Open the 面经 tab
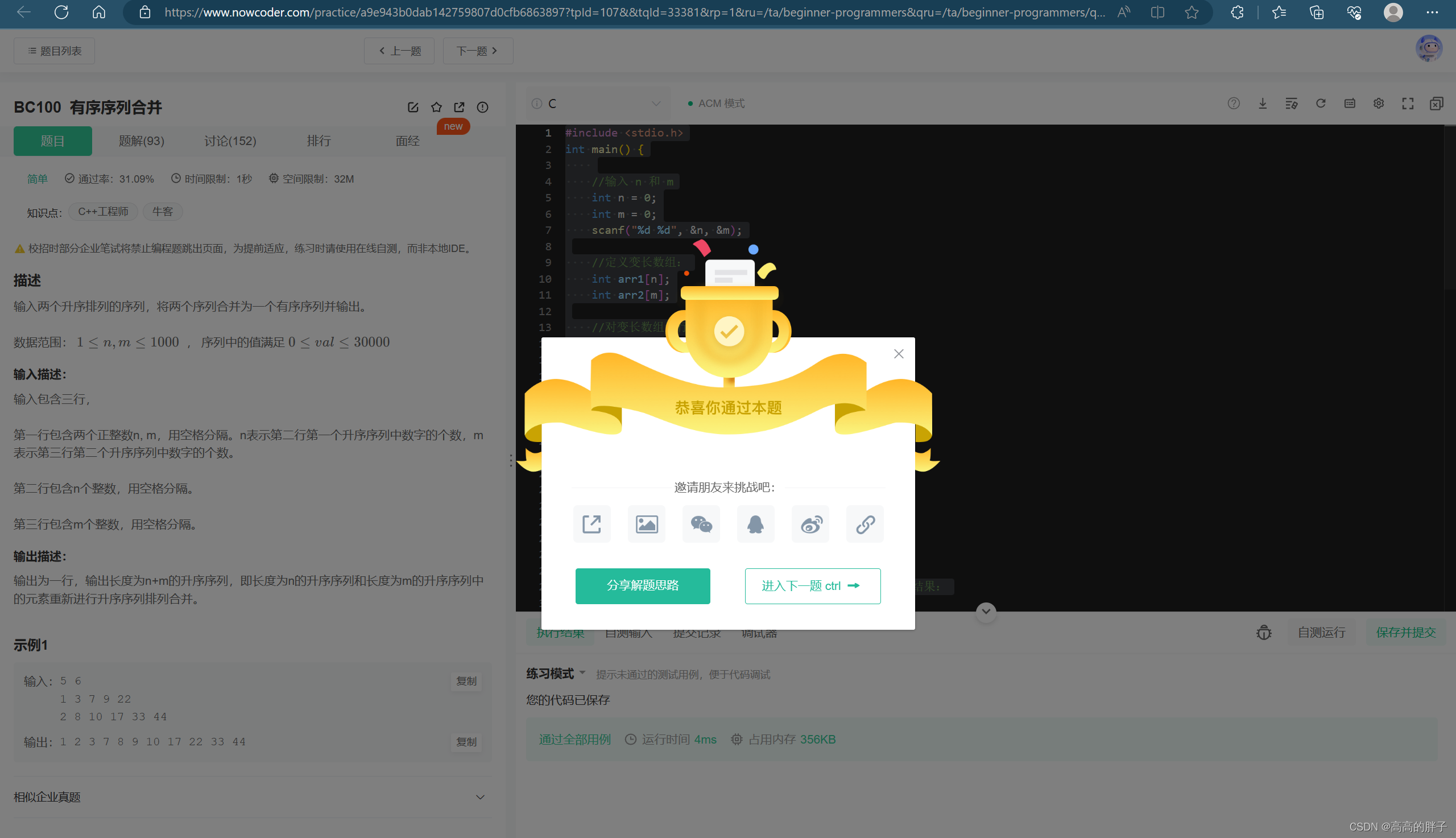Screen dimensions: 1456x838 tap(407, 141)
